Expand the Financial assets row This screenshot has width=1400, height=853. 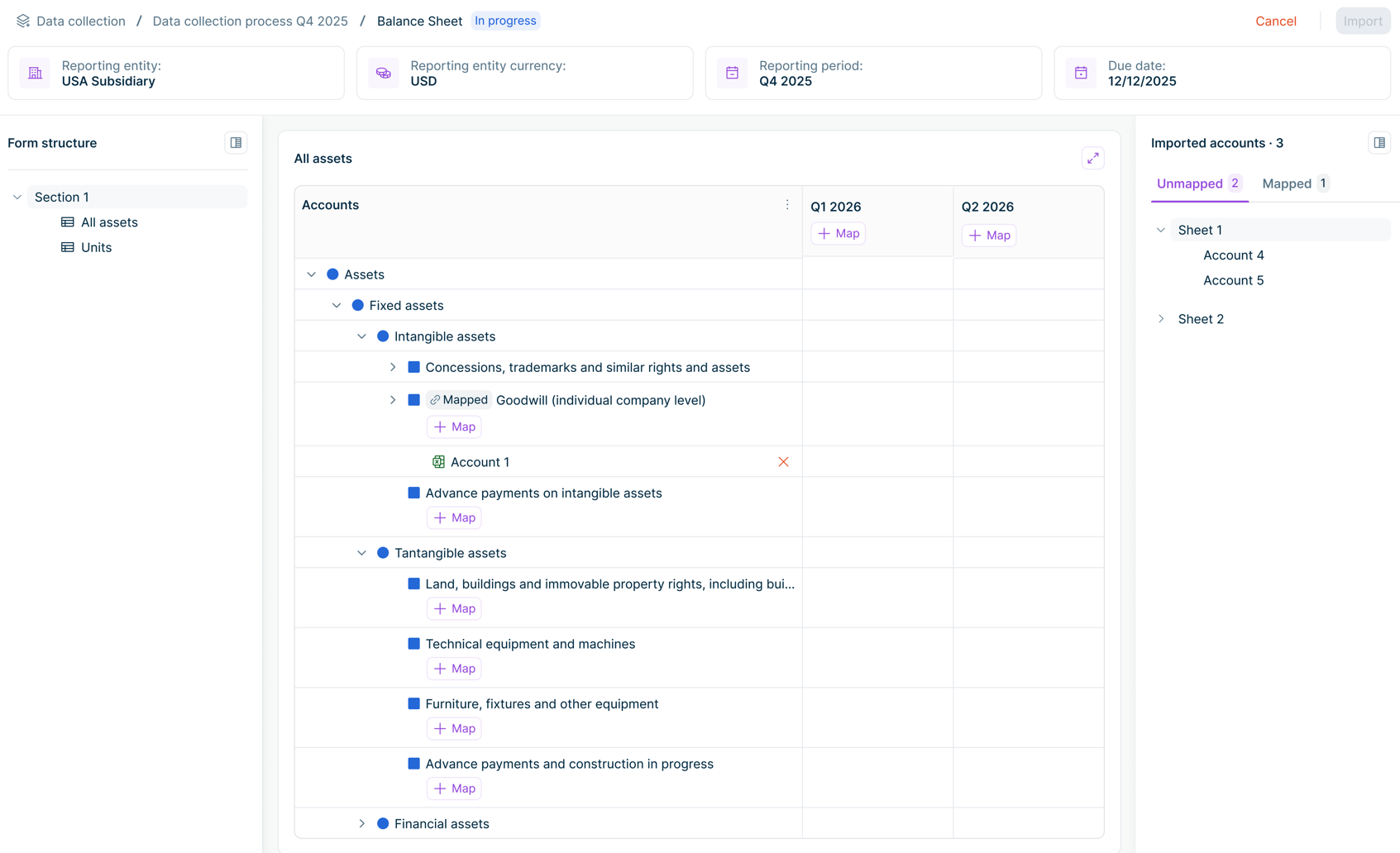tap(361, 824)
